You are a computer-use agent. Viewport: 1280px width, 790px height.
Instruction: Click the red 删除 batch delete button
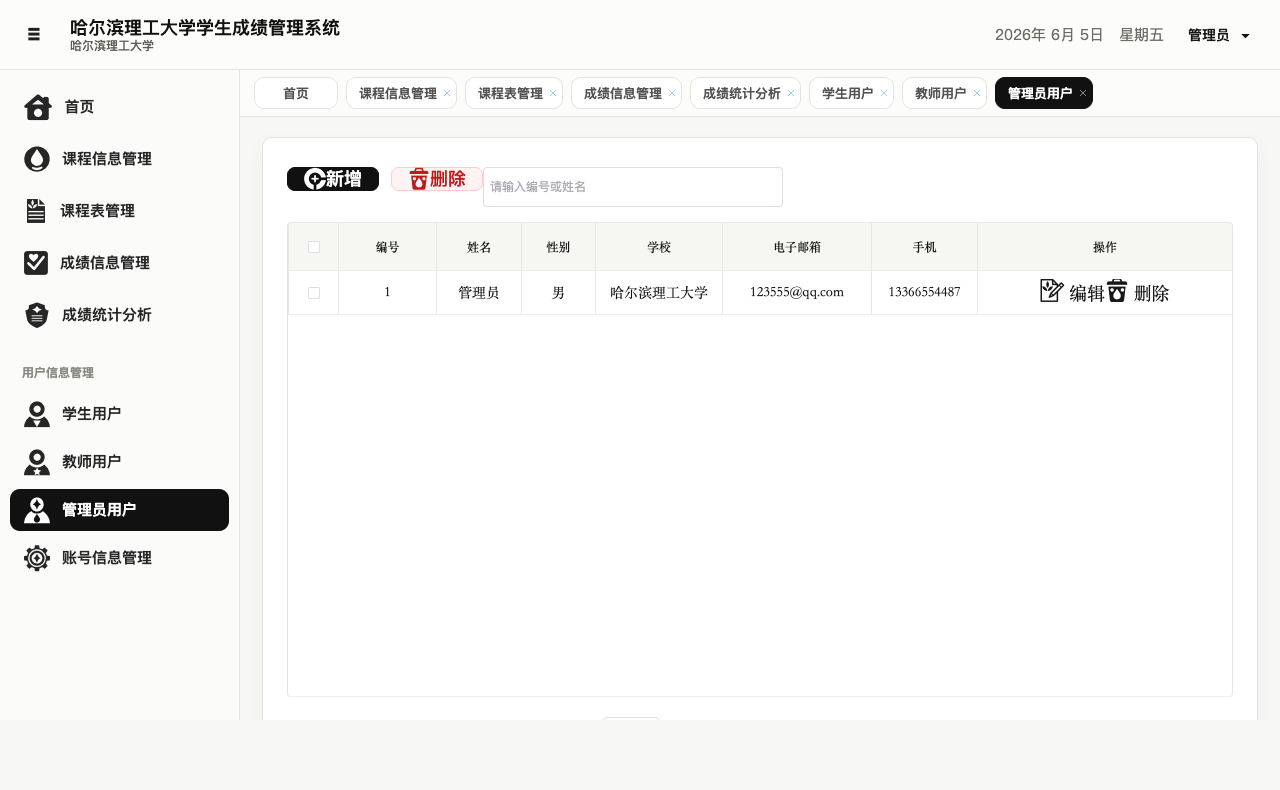(437, 179)
